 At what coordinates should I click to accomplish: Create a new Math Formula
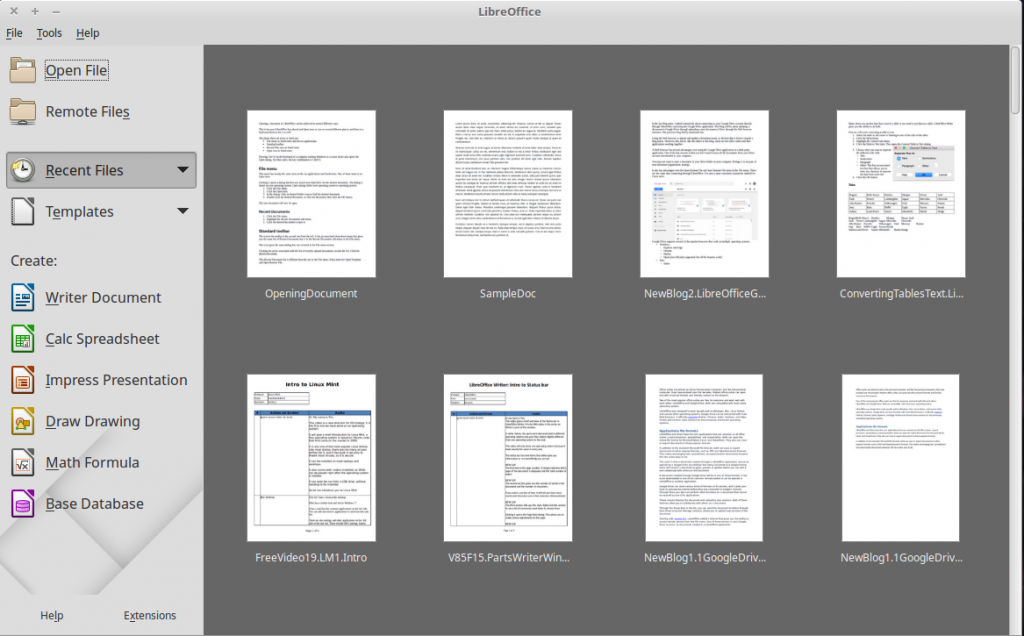pos(92,462)
